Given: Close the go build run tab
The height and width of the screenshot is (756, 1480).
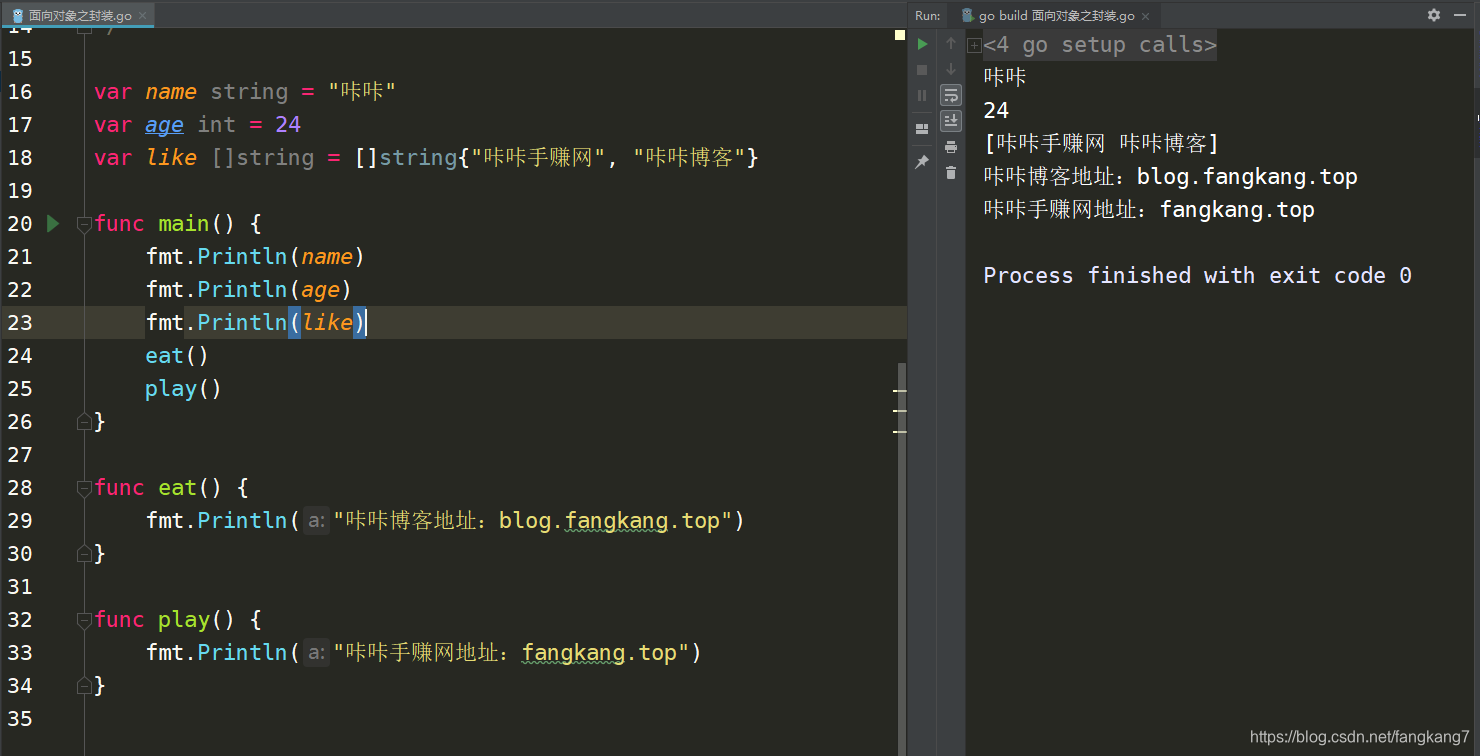Looking at the screenshot, I should click(1146, 16).
